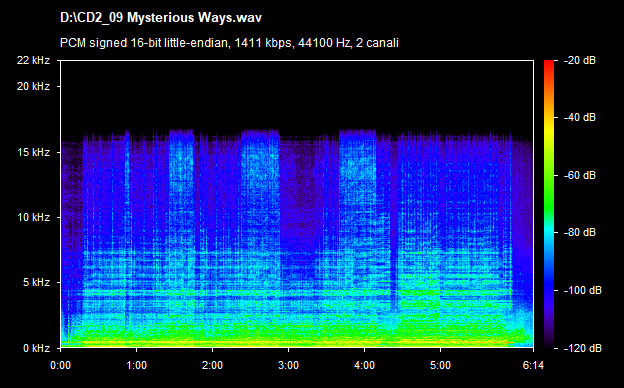Image resolution: width=624 pixels, height=388 pixels.
Task: Click the 15 kHz frequency label
Action: pyautogui.click(x=33, y=152)
